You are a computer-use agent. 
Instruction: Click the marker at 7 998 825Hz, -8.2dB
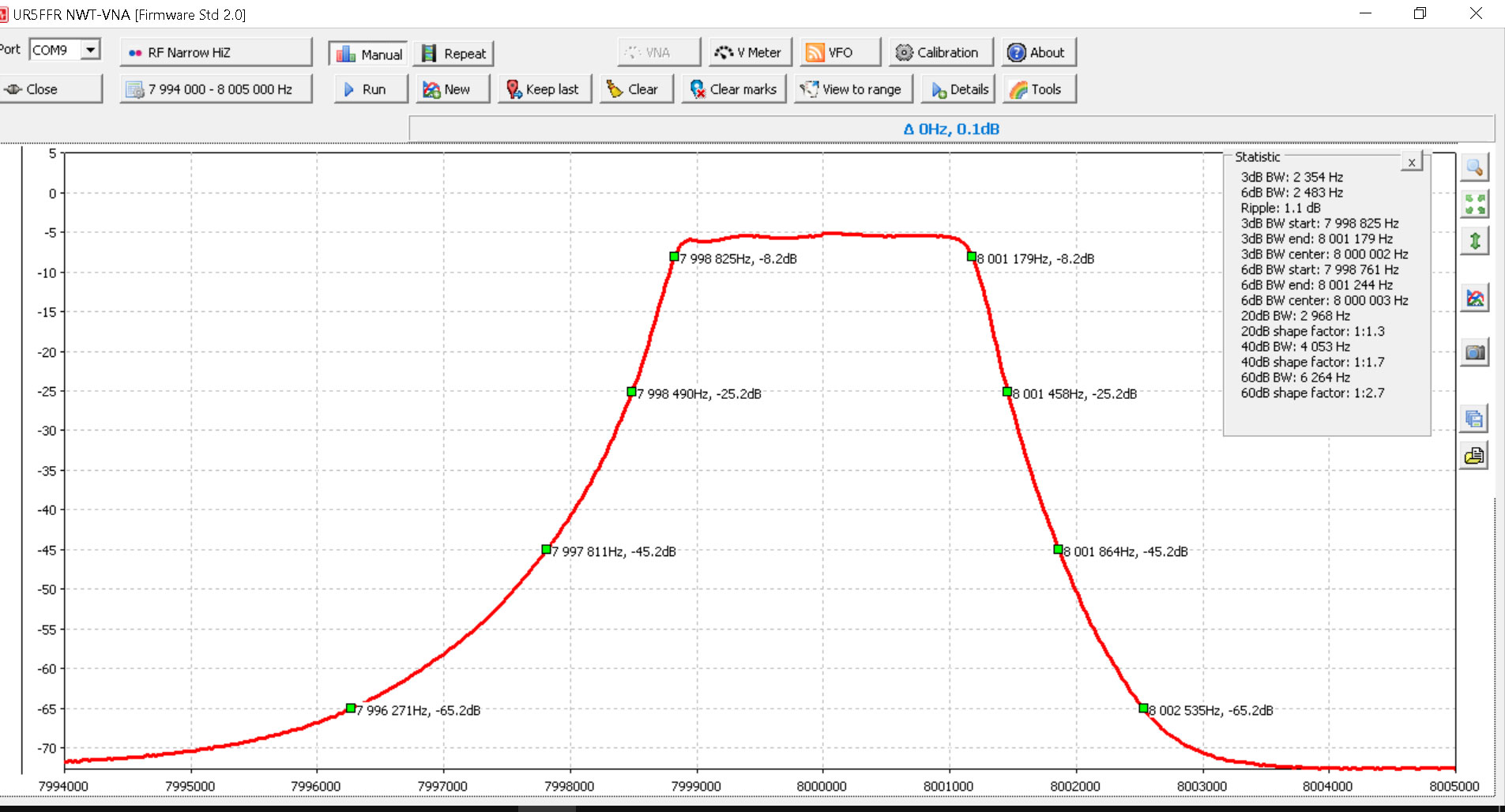click(x=674, y=257)
